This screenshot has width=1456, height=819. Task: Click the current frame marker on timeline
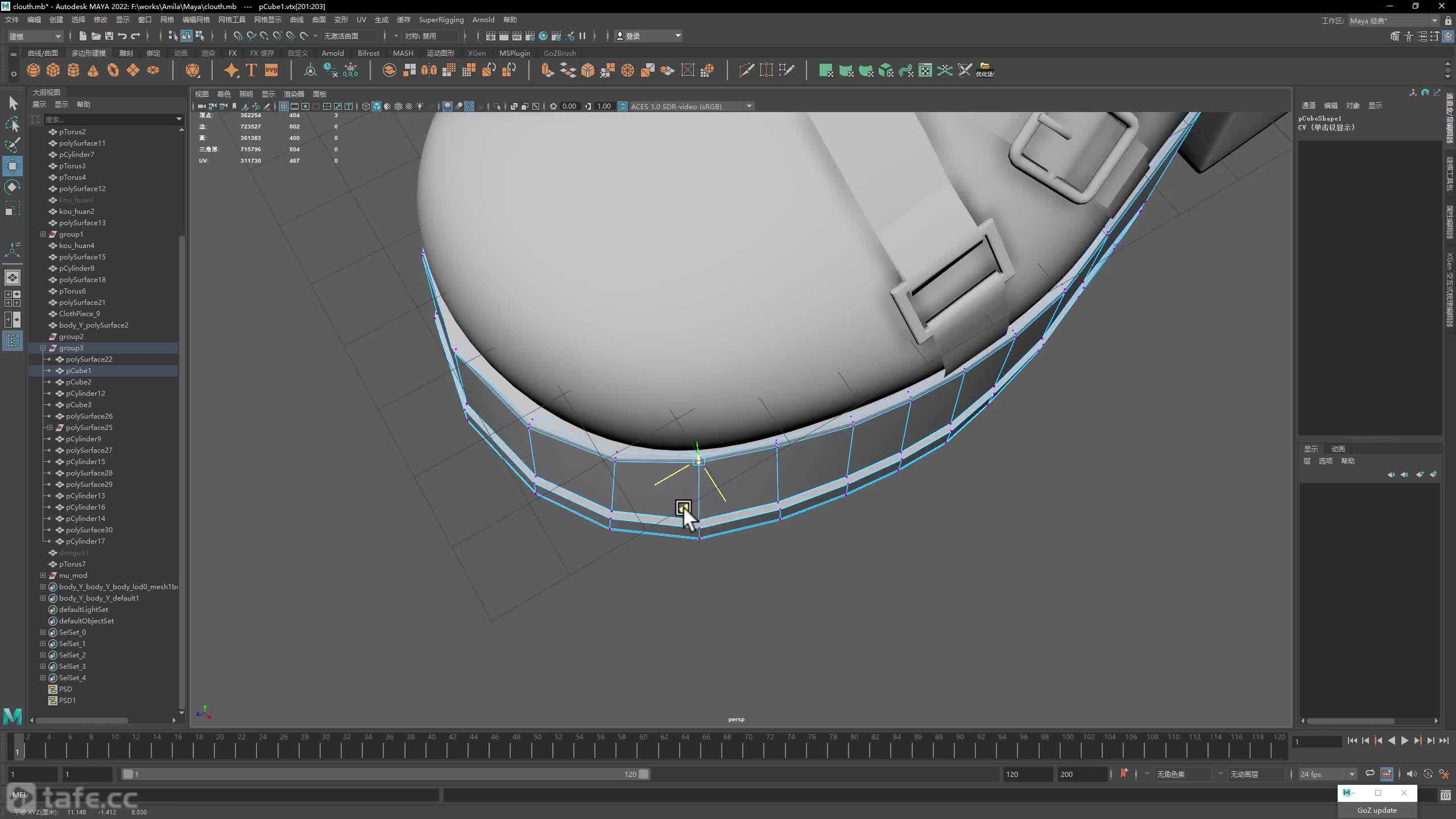tap(18, 746)
